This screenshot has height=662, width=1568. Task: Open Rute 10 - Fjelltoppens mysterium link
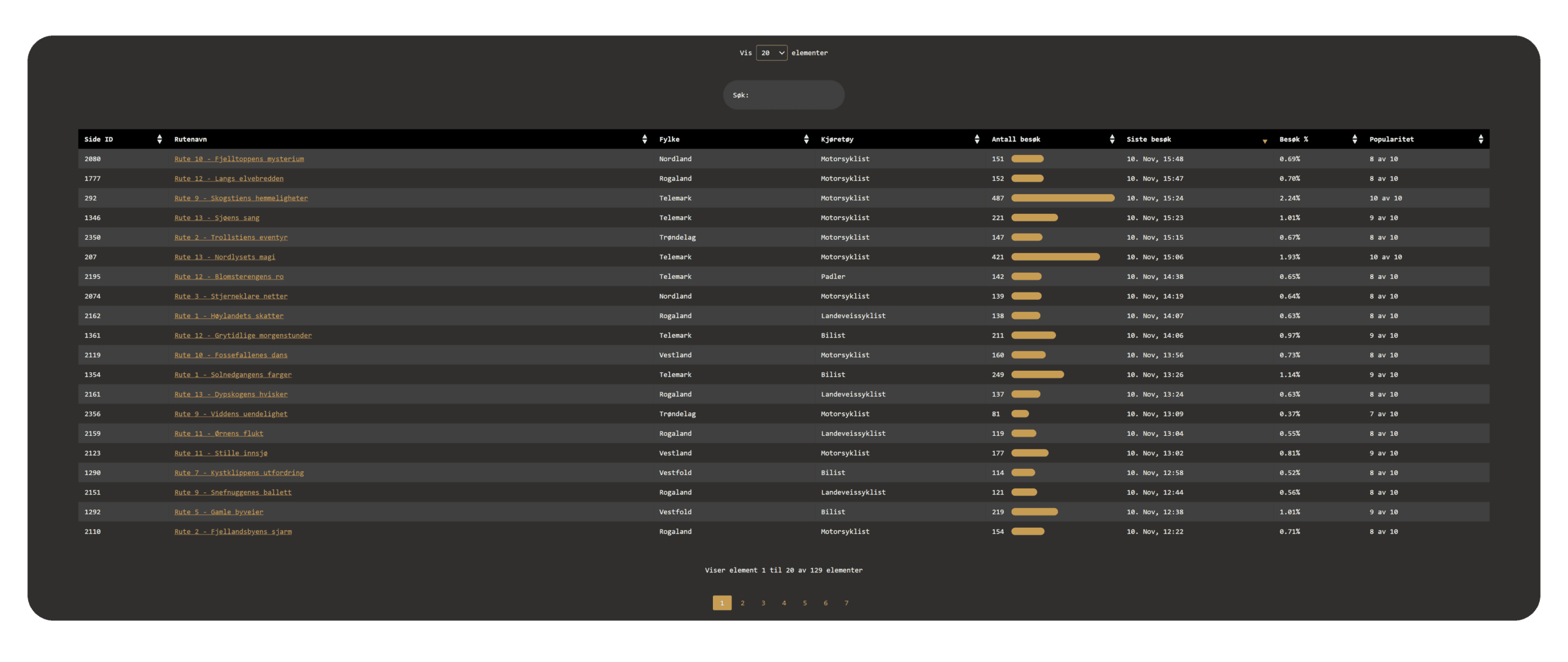click(x=239, y=159)
